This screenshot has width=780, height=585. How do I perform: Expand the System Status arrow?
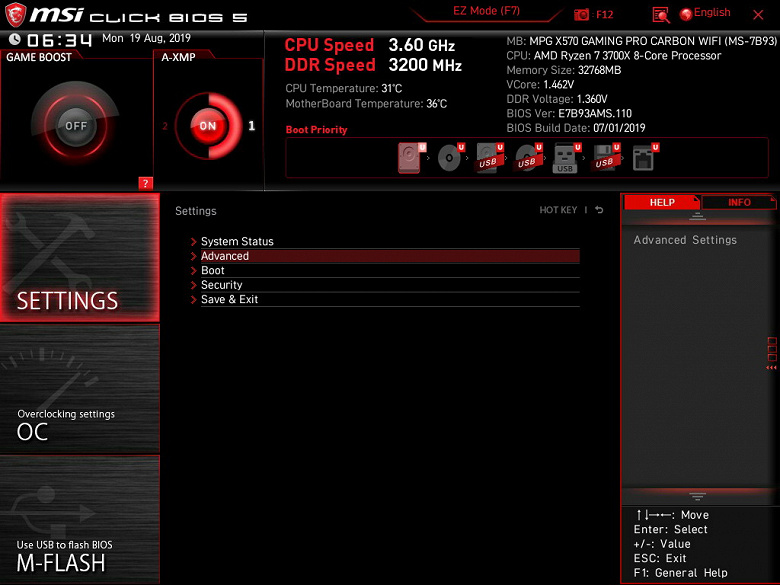(194, 242)
